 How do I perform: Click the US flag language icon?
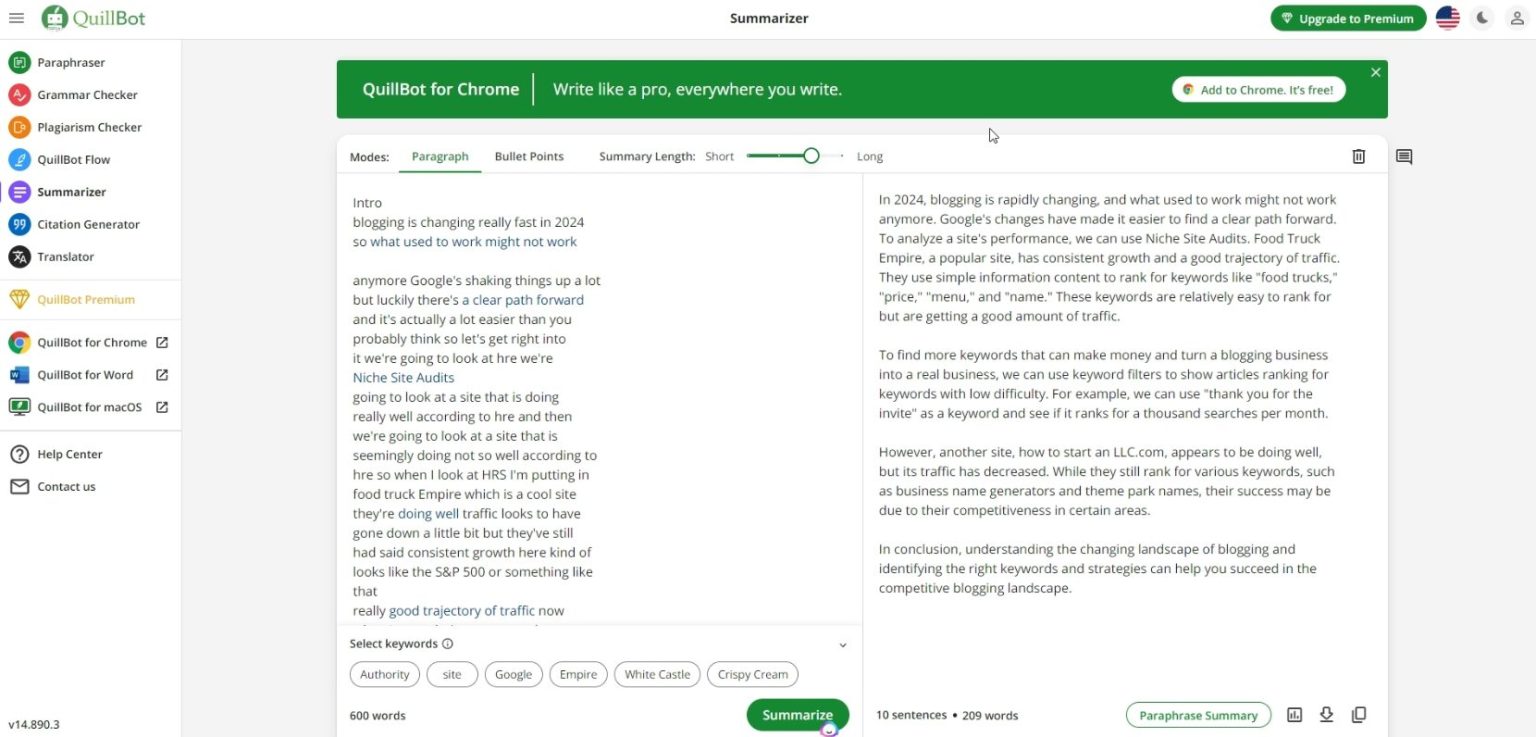1447,18
